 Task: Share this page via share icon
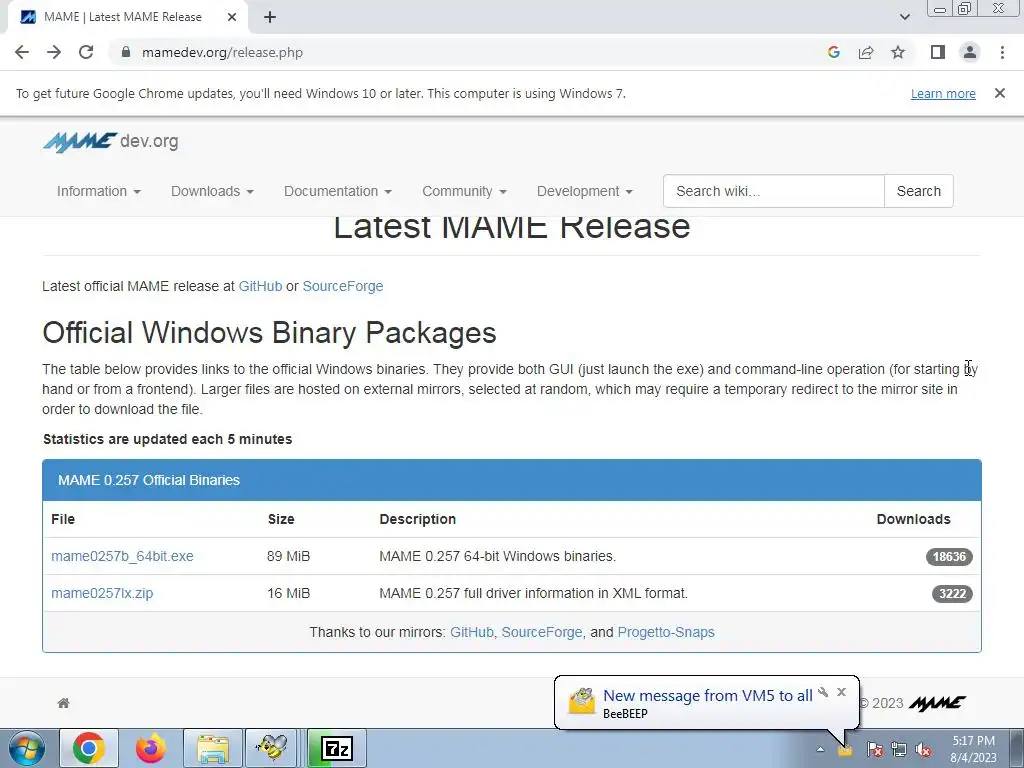pyautogui.click(x=866, y=52)
